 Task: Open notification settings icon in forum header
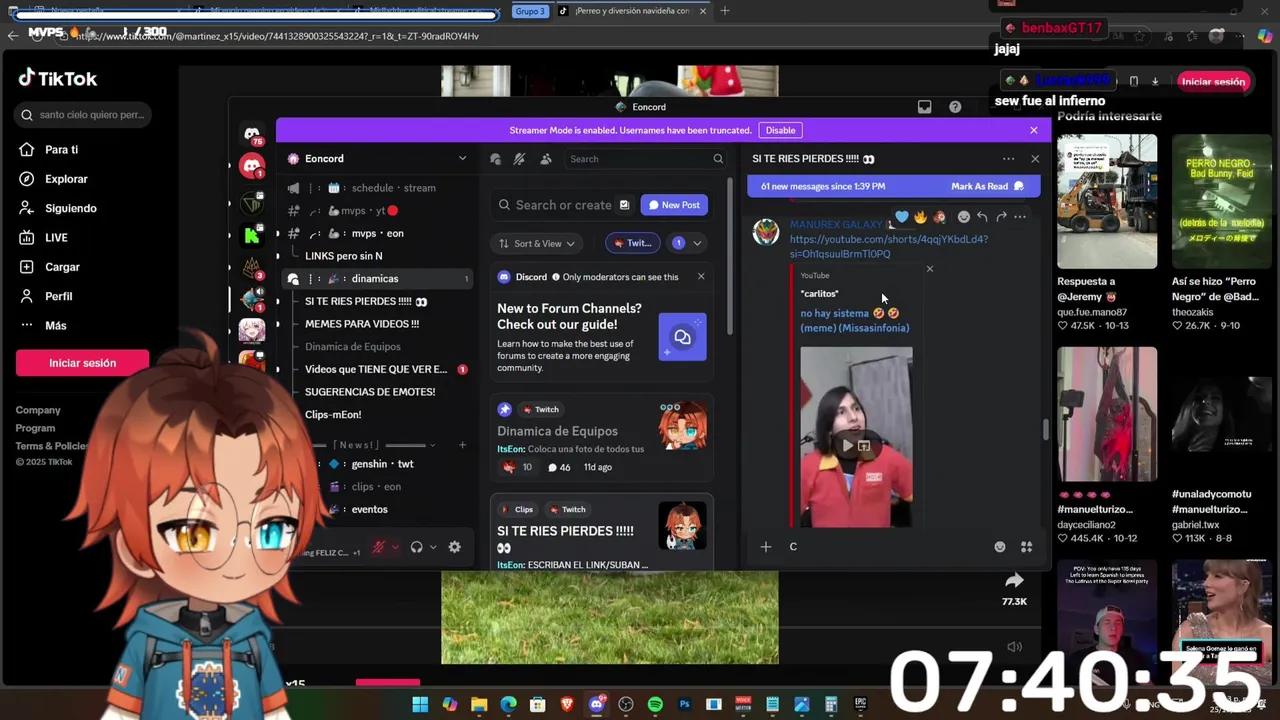(x=519, y=159)
